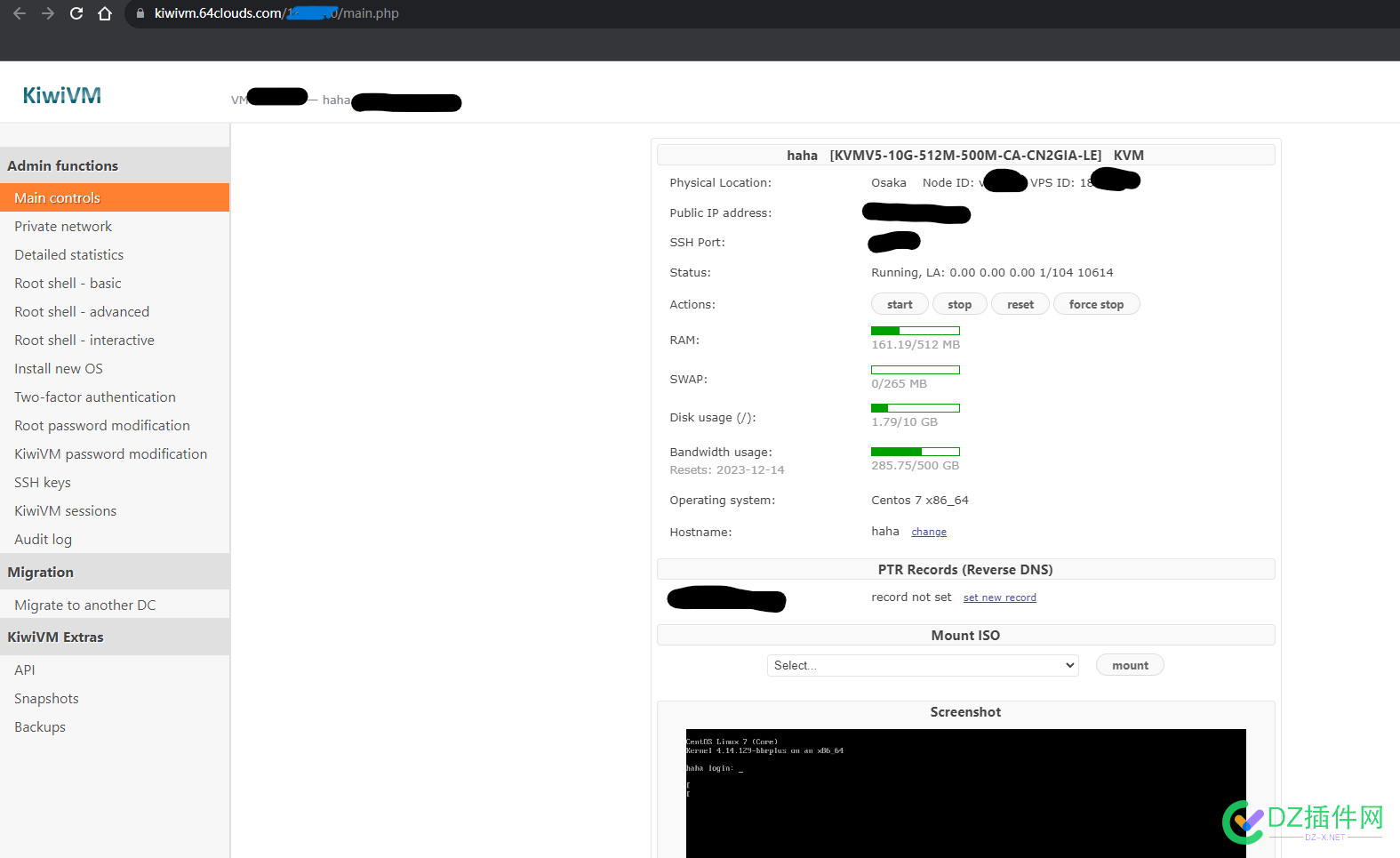Click the force stop button
This screenshot has width=1400, height=858.
pos(1096,304)
